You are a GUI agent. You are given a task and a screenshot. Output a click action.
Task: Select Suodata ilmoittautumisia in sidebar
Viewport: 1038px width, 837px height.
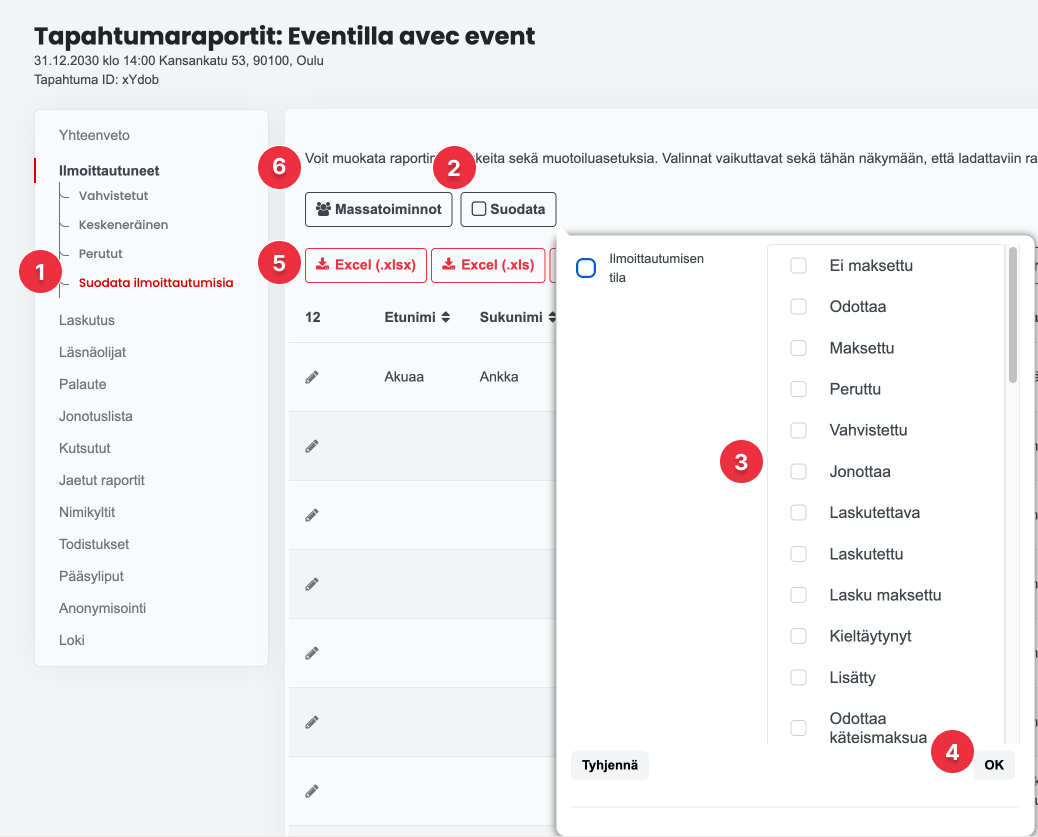point(156,283)
